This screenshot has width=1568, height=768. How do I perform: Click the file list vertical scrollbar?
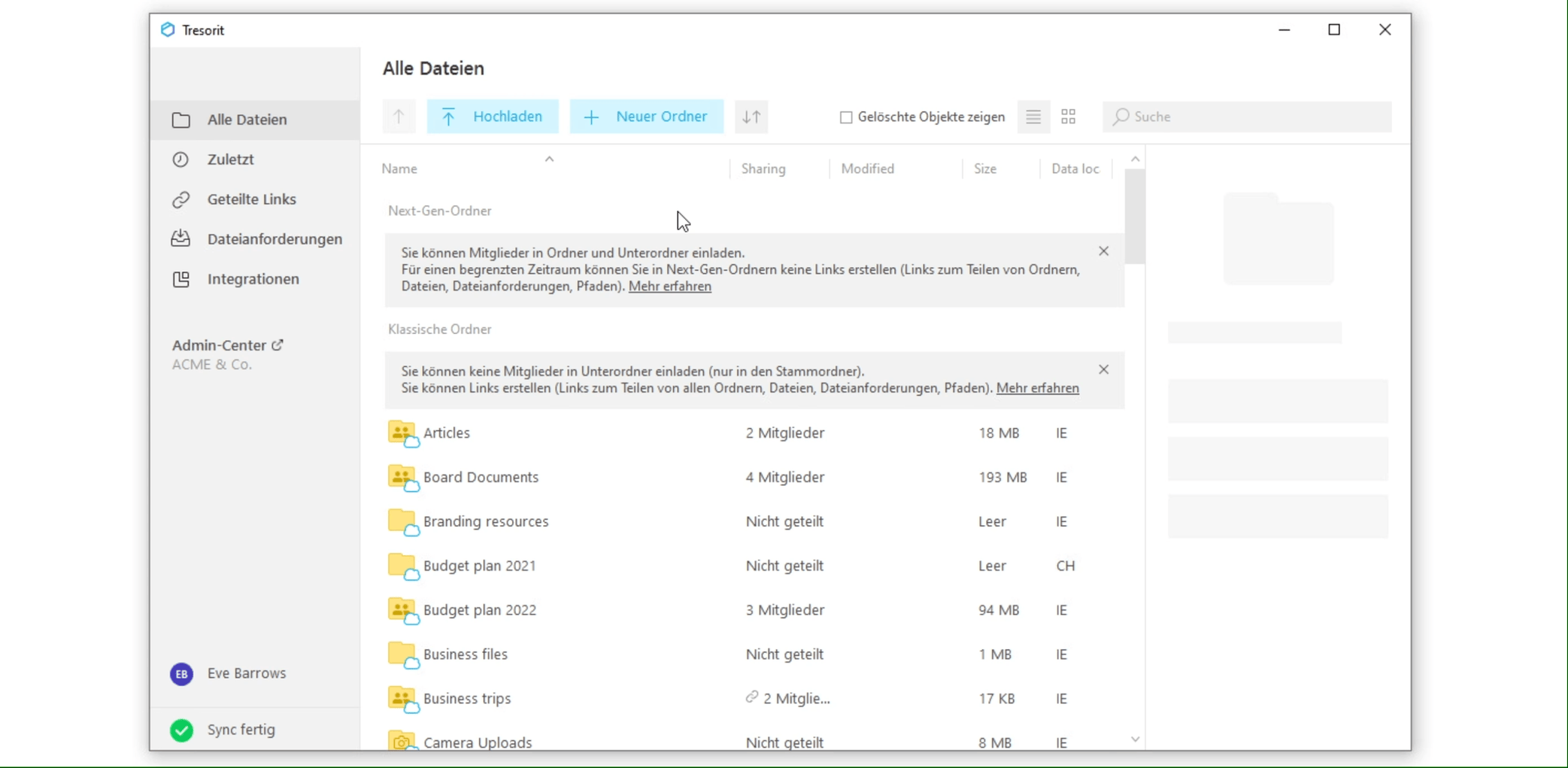click(1135, 217)
